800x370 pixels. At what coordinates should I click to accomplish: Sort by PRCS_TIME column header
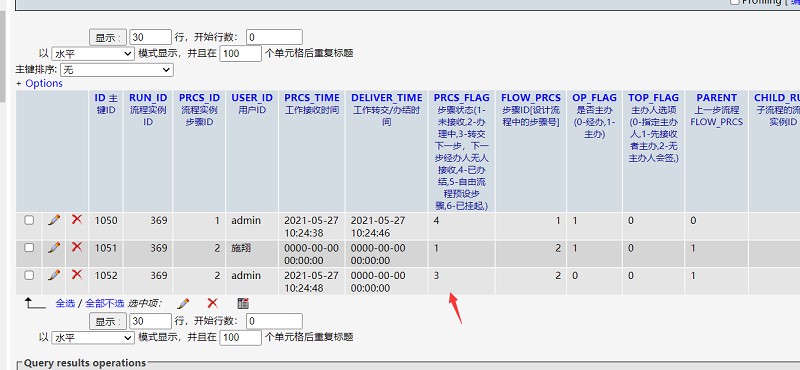click(312, 97)
